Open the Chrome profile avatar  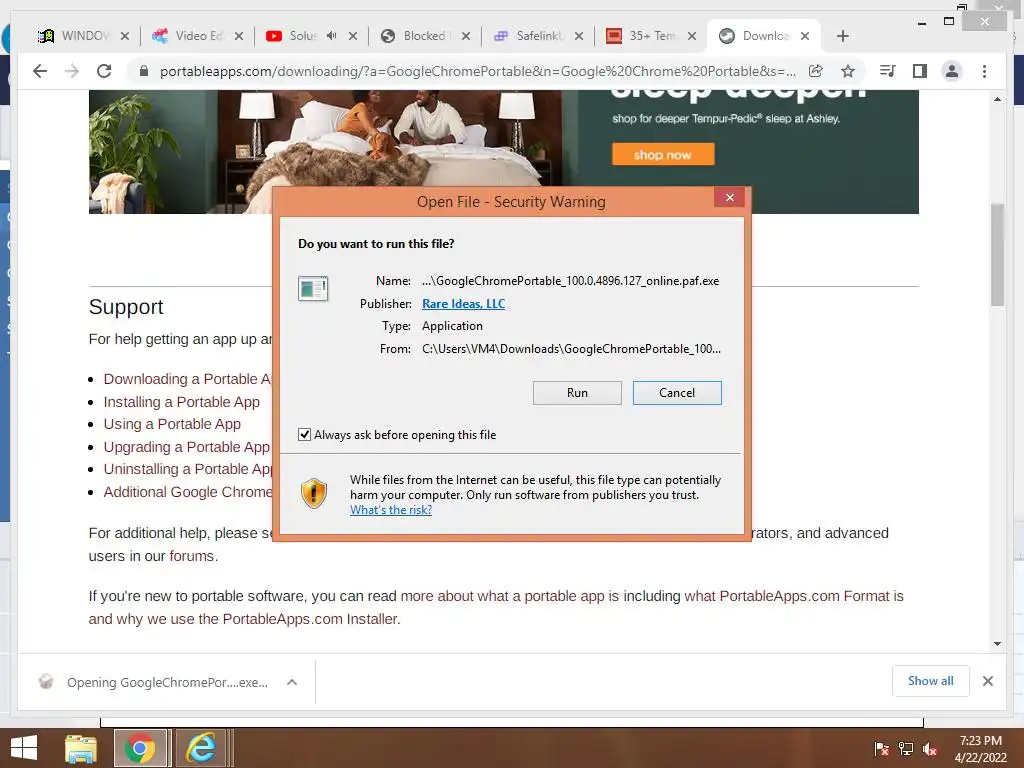952,71
